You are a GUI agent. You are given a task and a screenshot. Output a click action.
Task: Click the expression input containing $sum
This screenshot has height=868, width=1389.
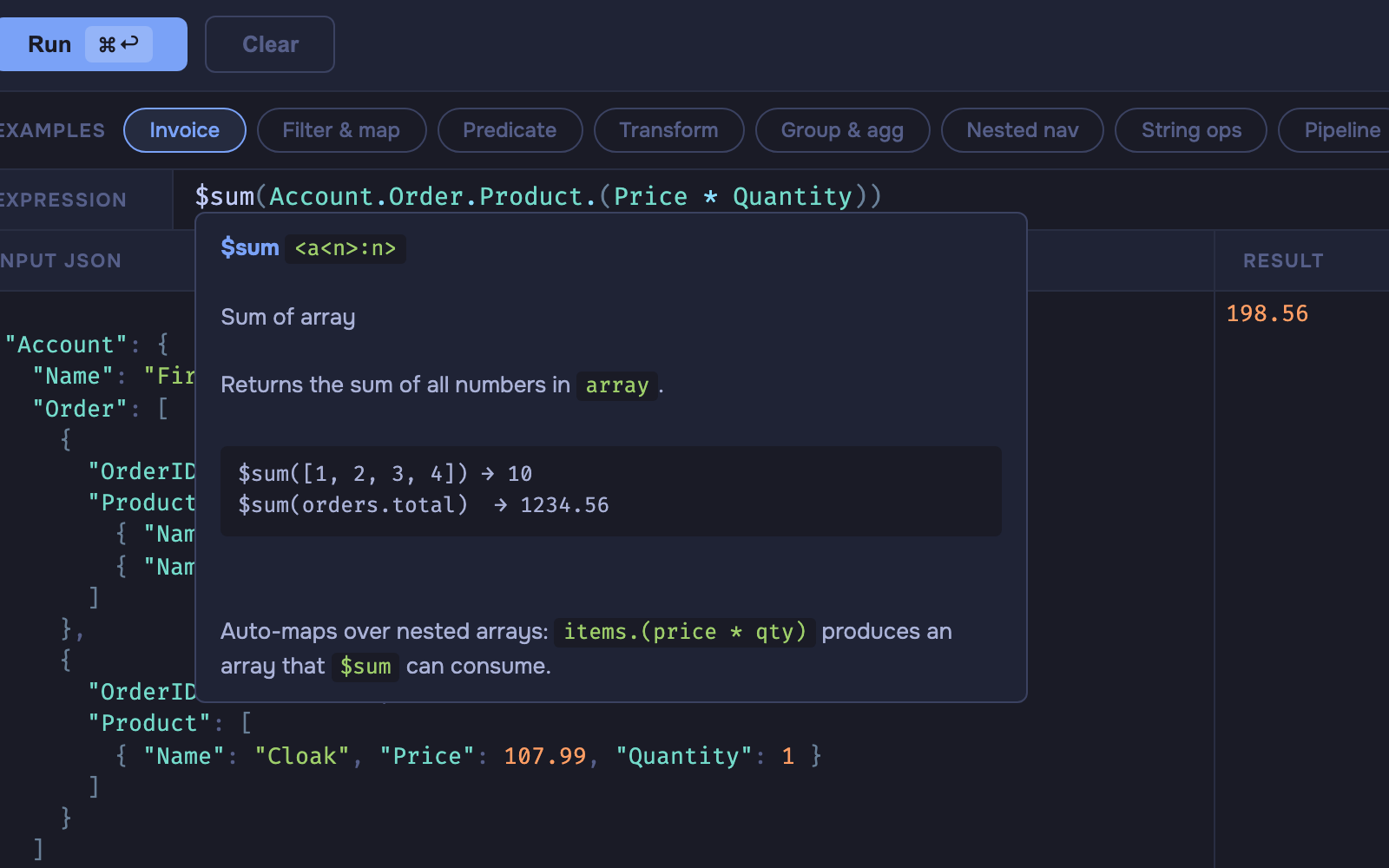pyautogui.click(x=538, y=196)
